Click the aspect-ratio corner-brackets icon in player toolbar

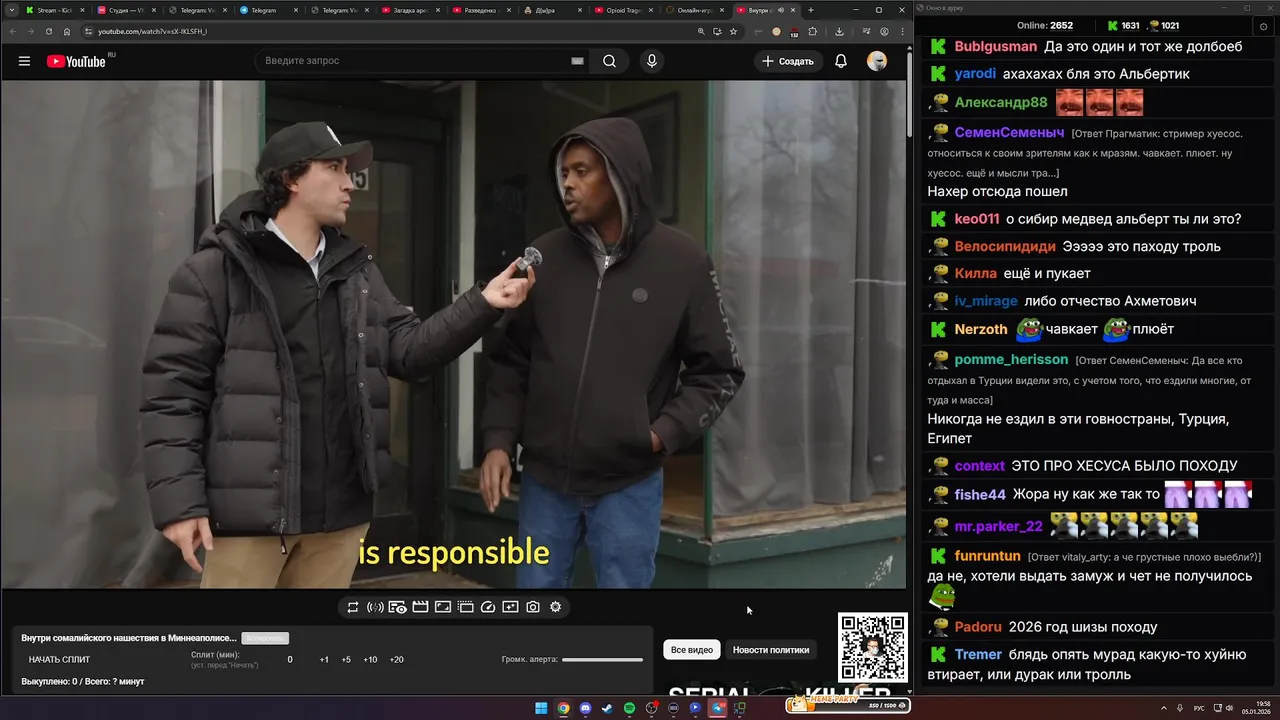pos(443,607)
